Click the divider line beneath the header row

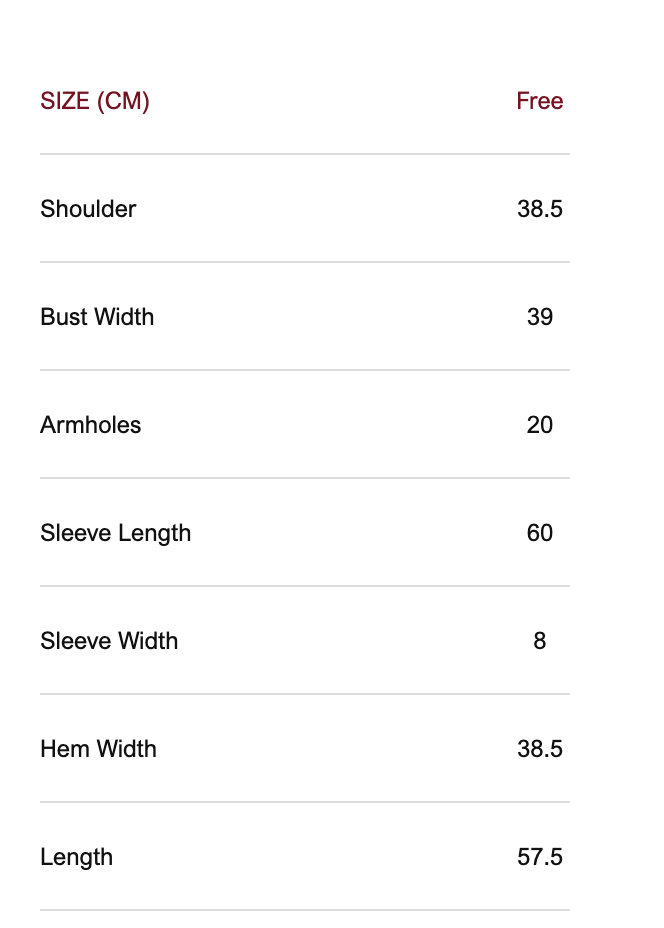tap(305, 154)
